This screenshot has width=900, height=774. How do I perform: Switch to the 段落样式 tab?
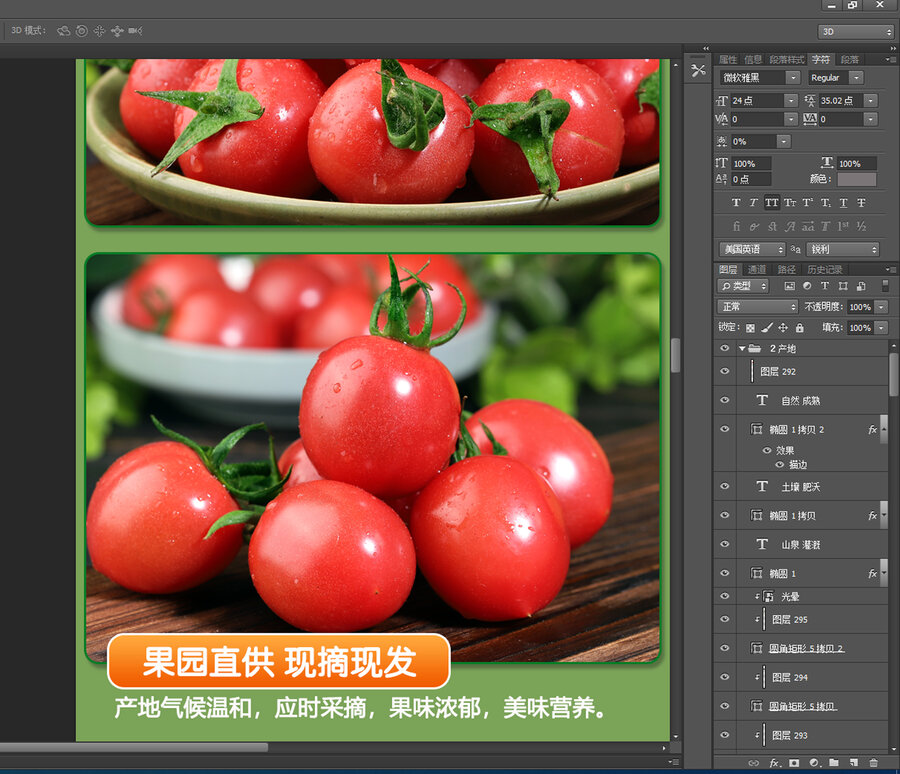[787, 59]
